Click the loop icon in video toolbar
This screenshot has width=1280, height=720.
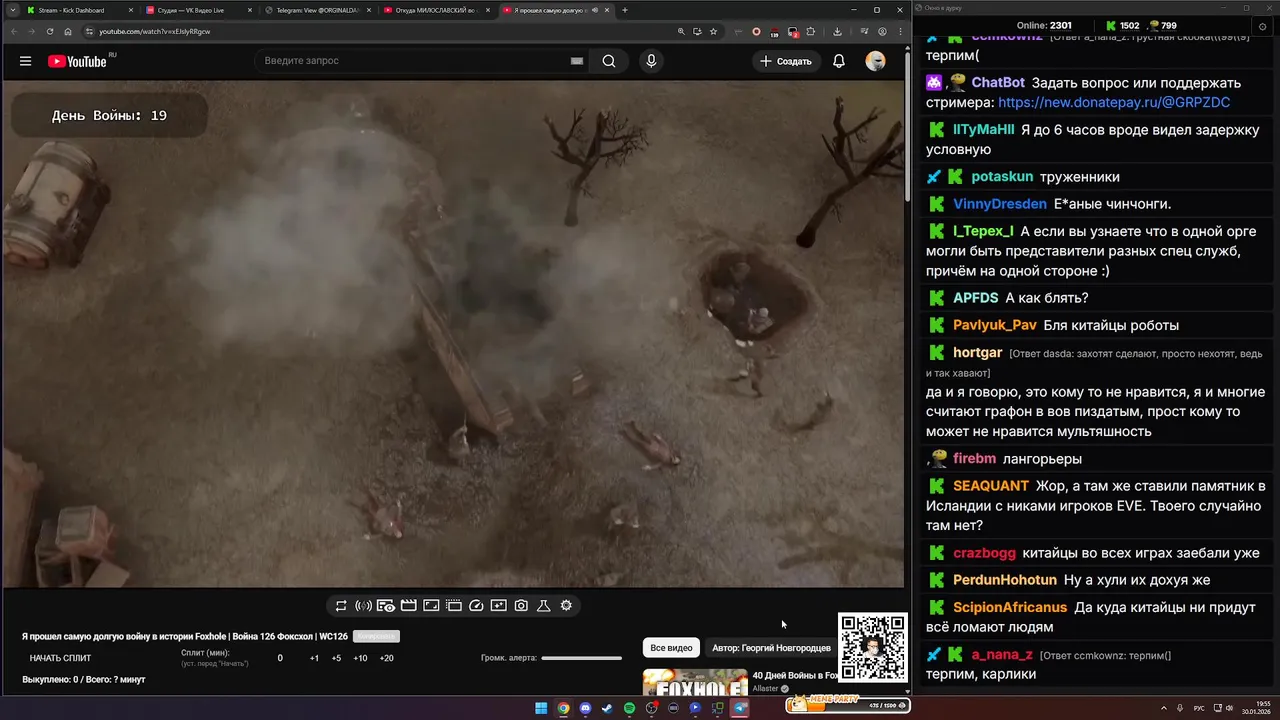(x=341, y=606)
